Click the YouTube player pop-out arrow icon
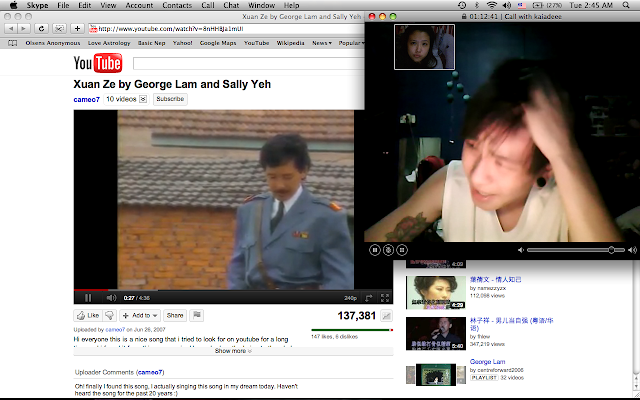Image resolution: width=640 pixels, height=400 pixels. pos(369,298)
